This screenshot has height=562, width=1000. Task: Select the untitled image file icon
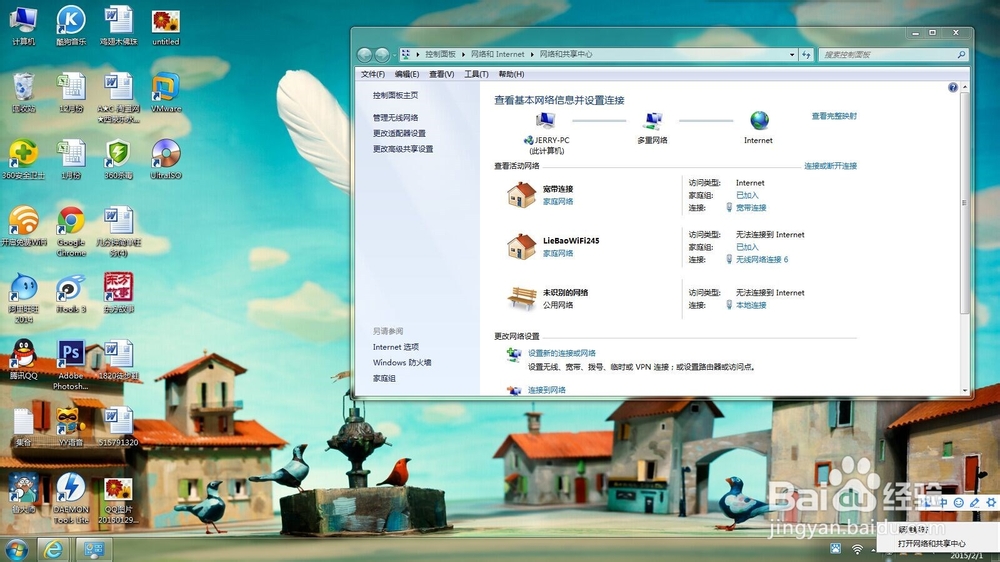pyautogui.click(x=166, y=26)
